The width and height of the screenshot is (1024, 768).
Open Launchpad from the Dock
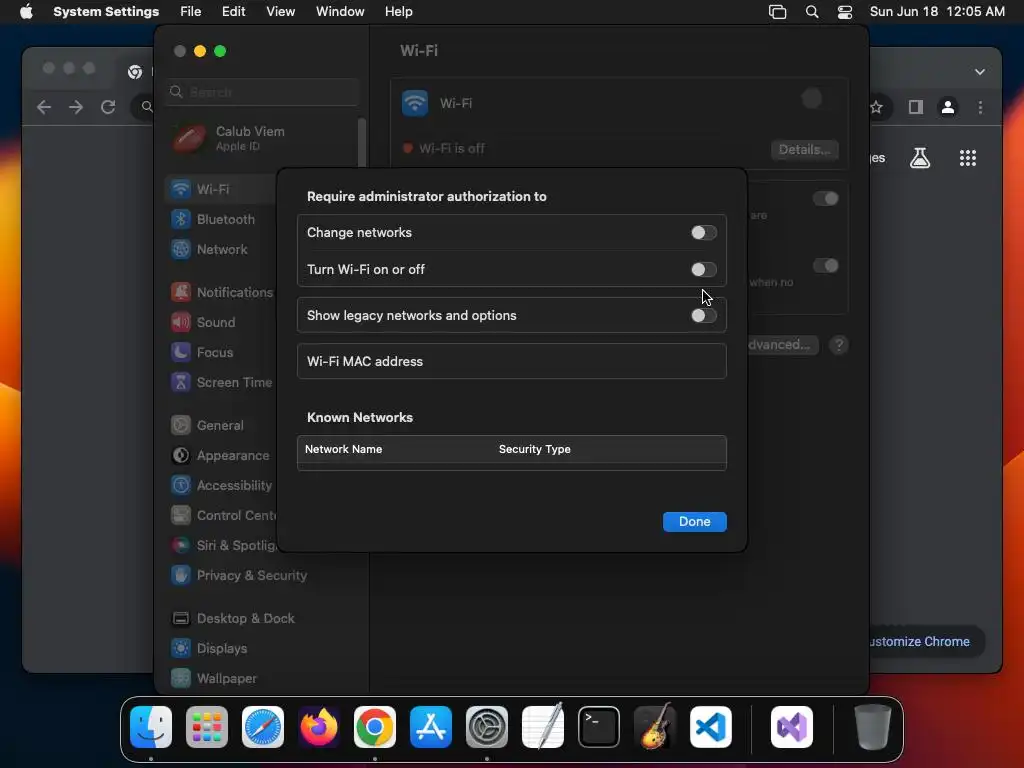point(207,727)
